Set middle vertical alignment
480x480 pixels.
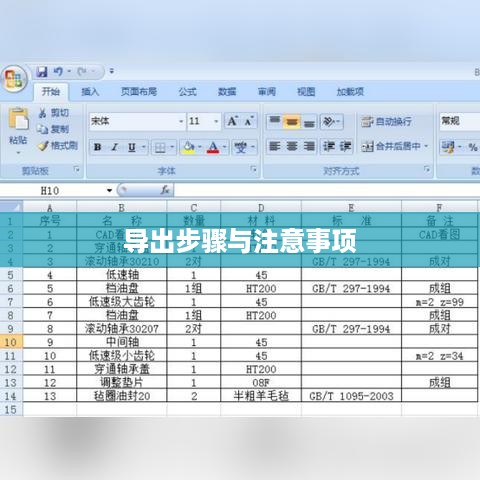292,121
